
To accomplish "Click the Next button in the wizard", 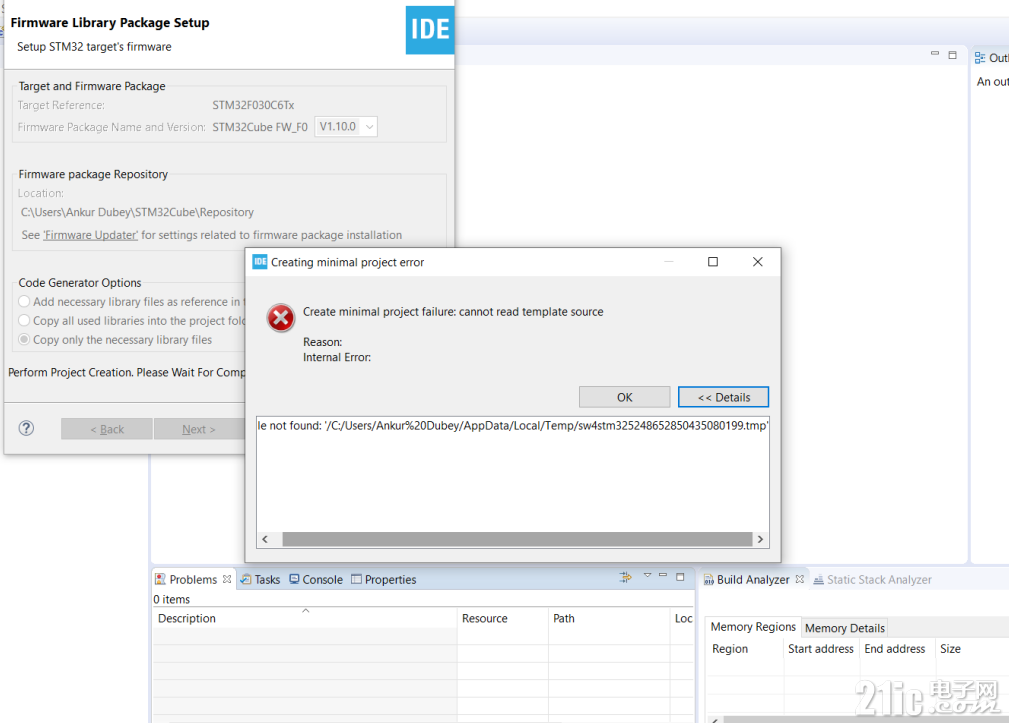I will [x=199, y=429].
